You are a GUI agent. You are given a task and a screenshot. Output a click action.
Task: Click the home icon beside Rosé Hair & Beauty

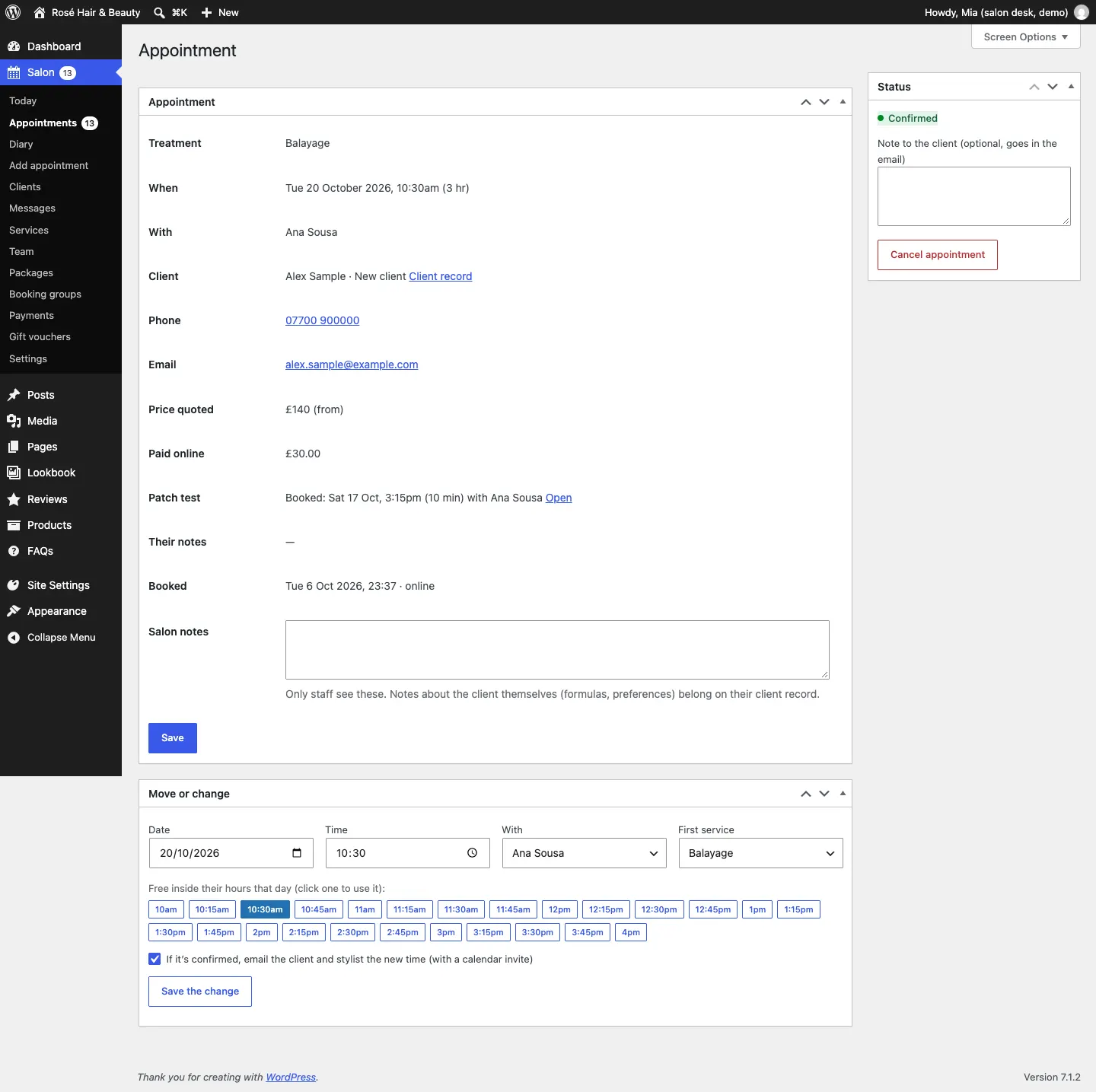(40, 12)
